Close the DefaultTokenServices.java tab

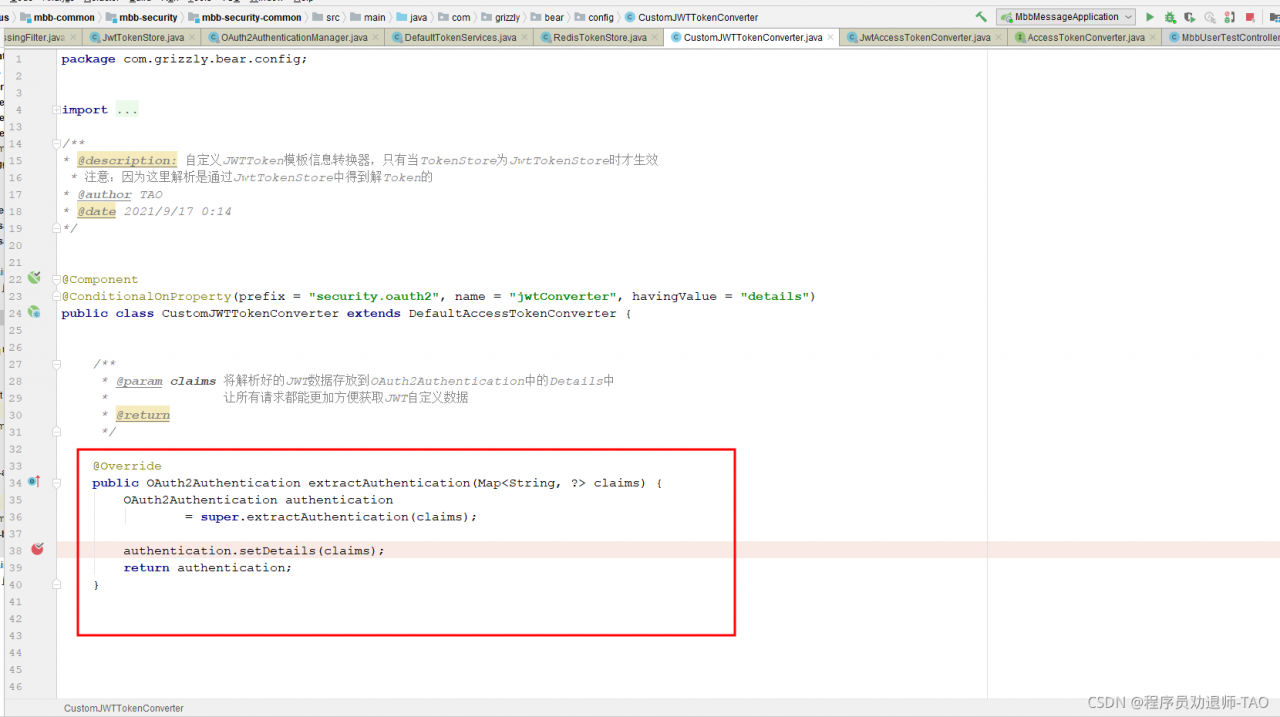click(x=525, y=37)
